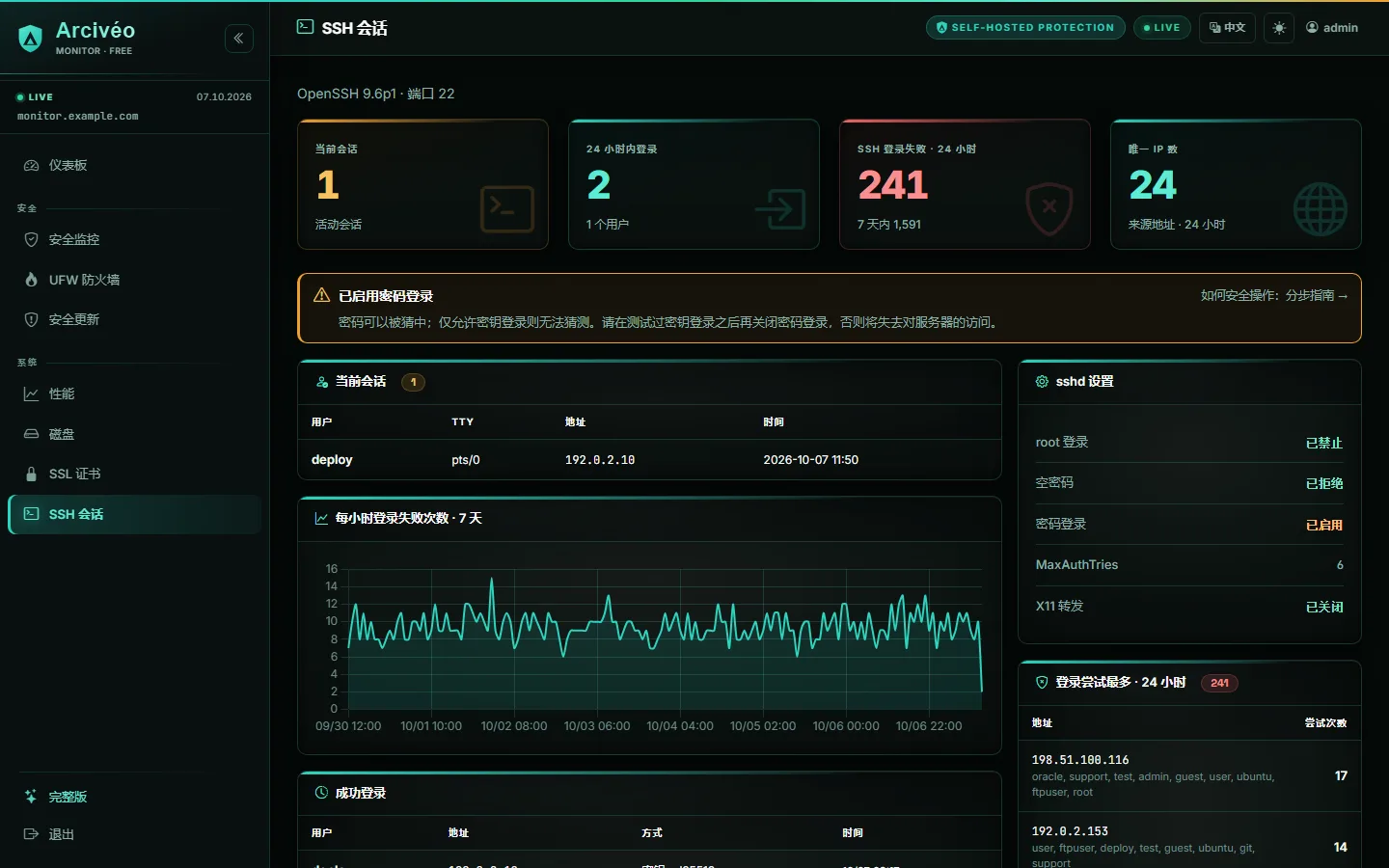The height and width of the screenshot is (868, 1389).
Task: Click the user icon beside 当前会话 heading
Action: tap(322, 382)
